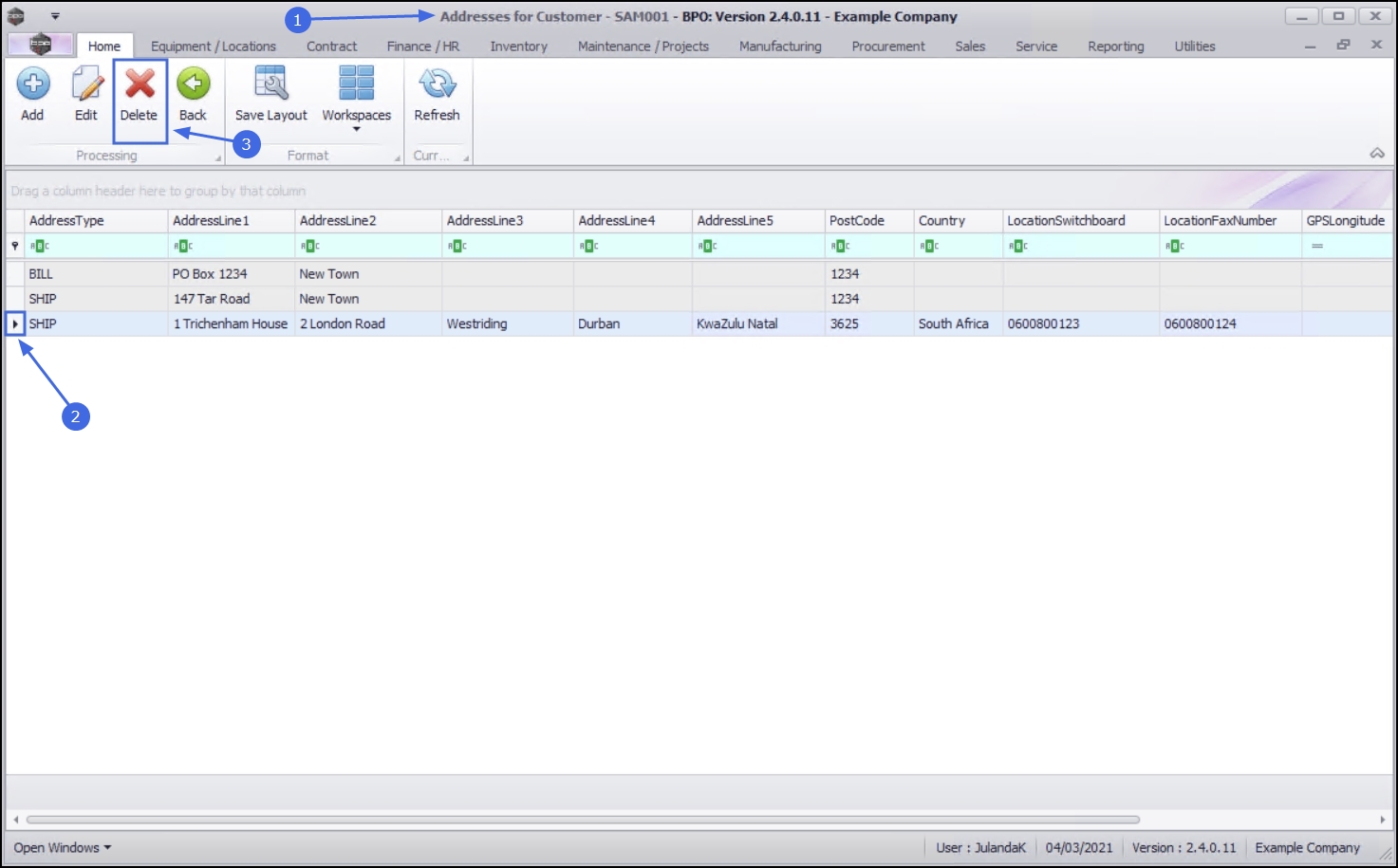This screenshot has width=1398, height=868.
Task: Sort by the AddressLine5 column header
Action: tap(758, 221)
